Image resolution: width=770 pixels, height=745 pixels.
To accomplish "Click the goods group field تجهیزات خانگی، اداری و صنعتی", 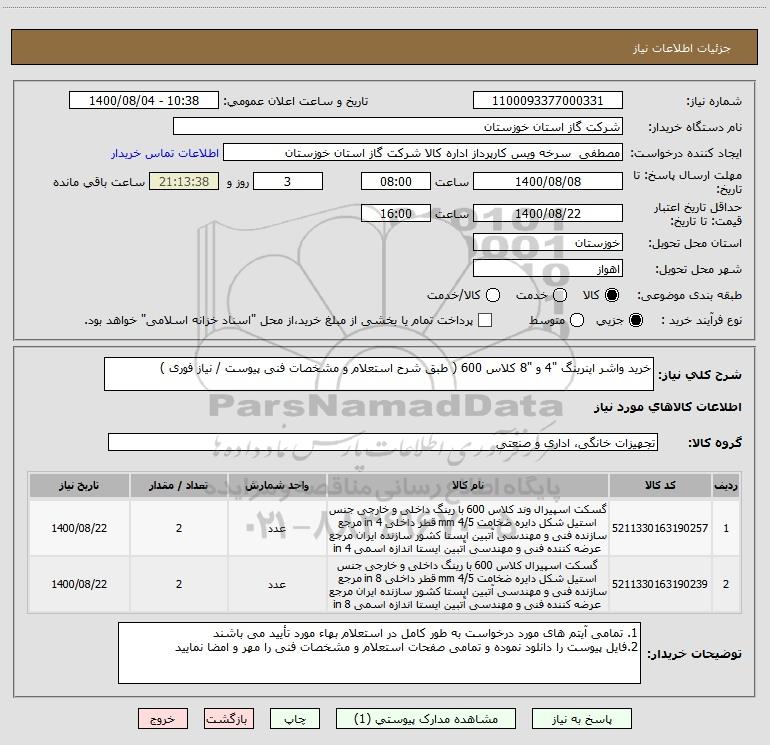I will [383, 442].
